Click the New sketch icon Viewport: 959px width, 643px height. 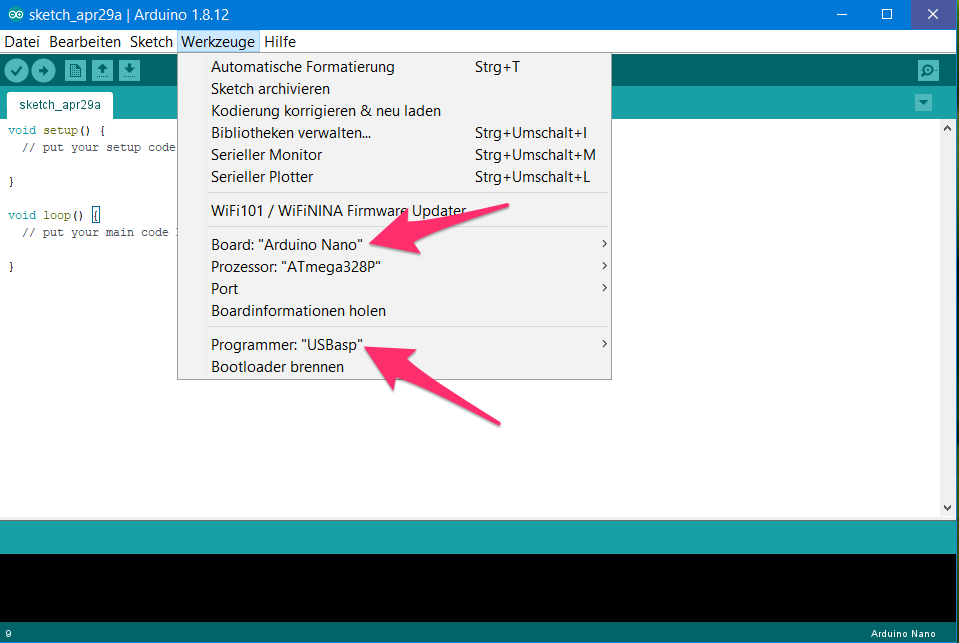[75, 71]
